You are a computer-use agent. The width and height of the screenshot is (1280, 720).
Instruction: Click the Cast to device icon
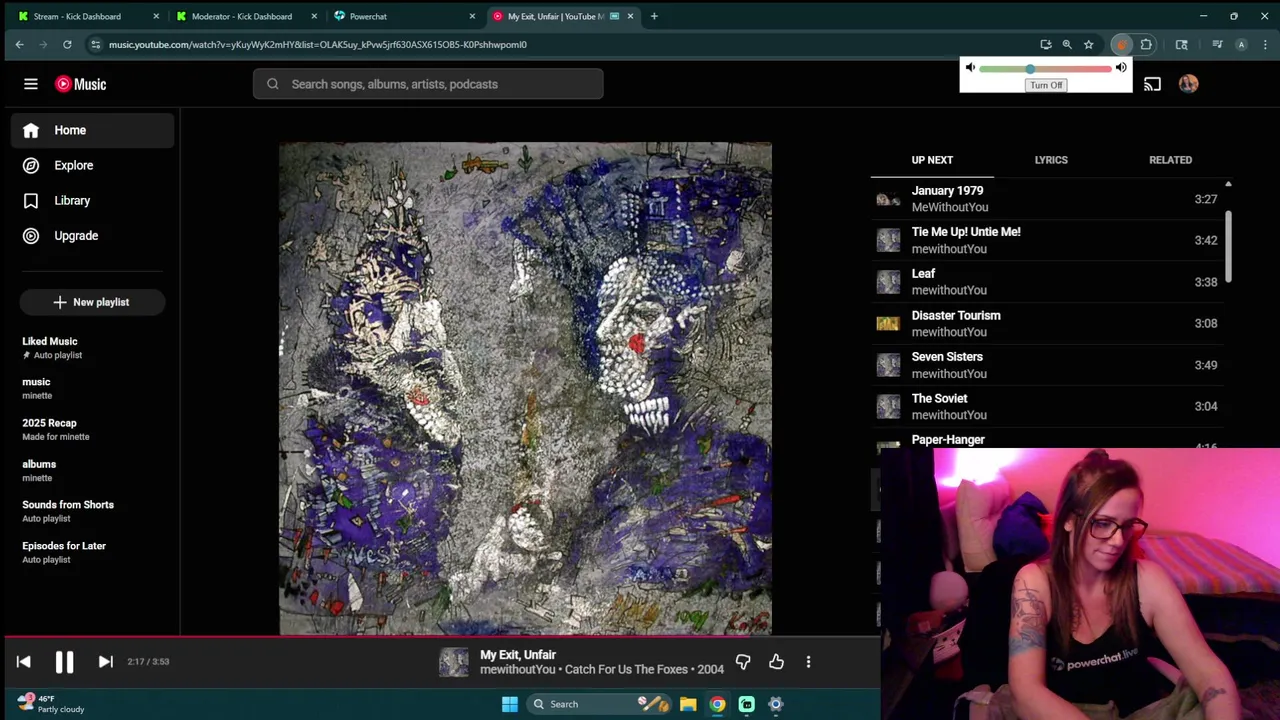[x=1152, y=84]
